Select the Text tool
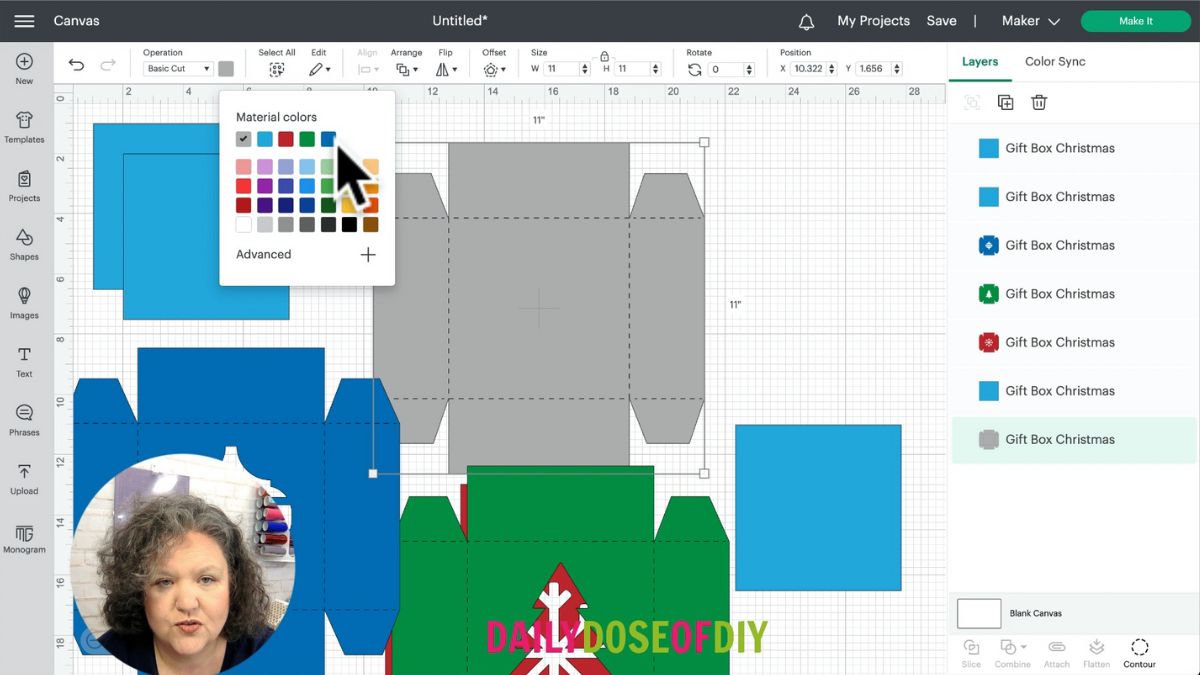The width and height of the screenshot is (1200, 675). coord(24,361)
